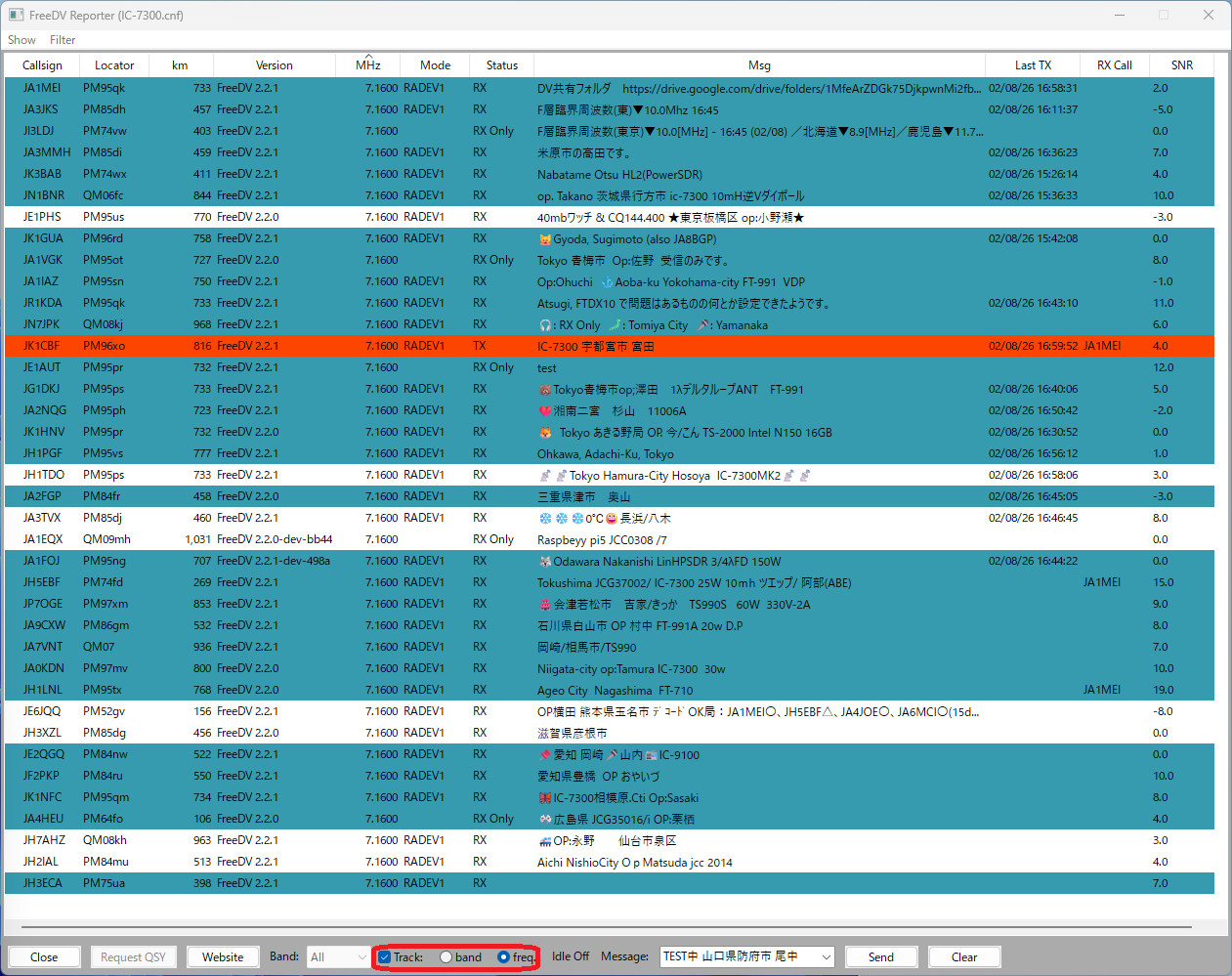Click the emoji in JA1FOJ Odawara message
This screenshot has height=976, width=1232.
coord(544,562)
